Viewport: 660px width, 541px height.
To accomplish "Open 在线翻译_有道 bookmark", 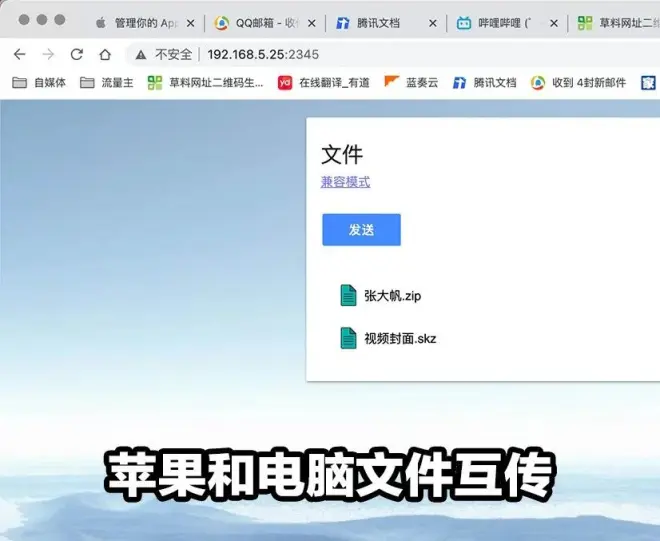I will pyautogui.click(x=325, y=83).
